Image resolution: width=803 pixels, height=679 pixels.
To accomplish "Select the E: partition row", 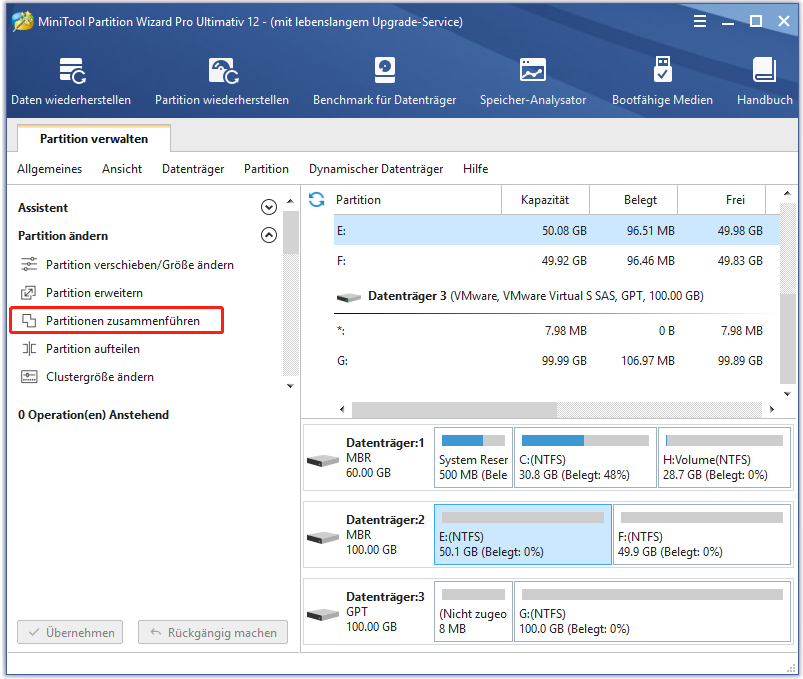I will (x=557, y=230).
